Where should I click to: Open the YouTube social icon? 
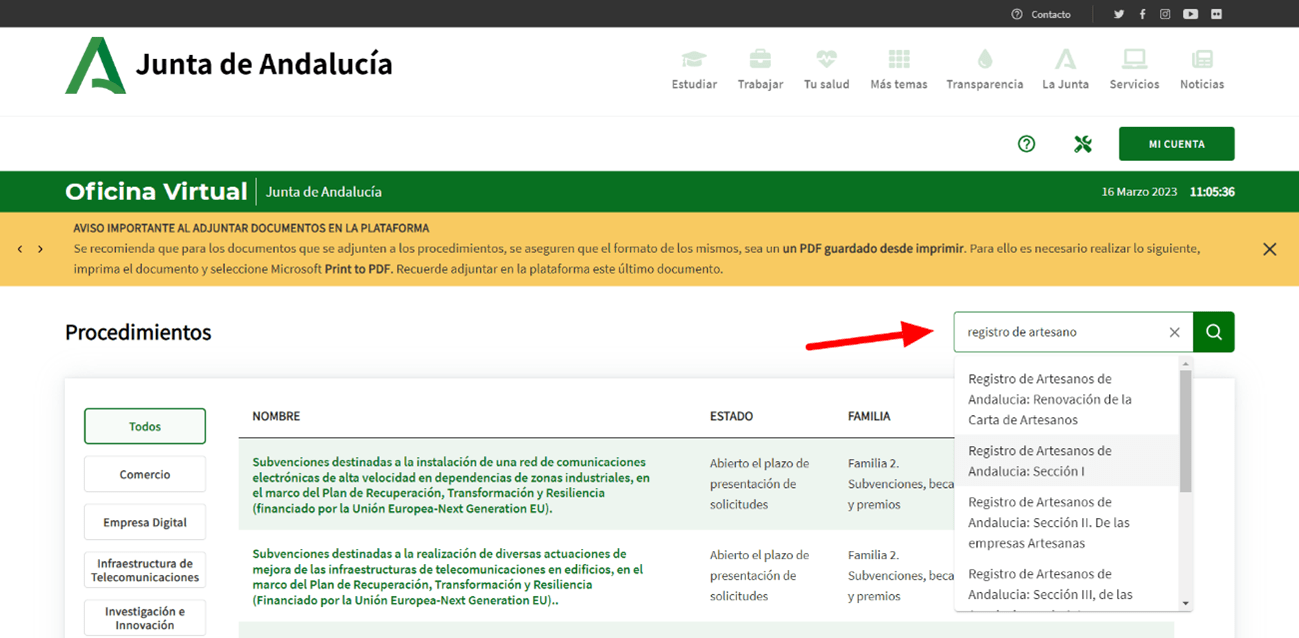[1190, 14]
